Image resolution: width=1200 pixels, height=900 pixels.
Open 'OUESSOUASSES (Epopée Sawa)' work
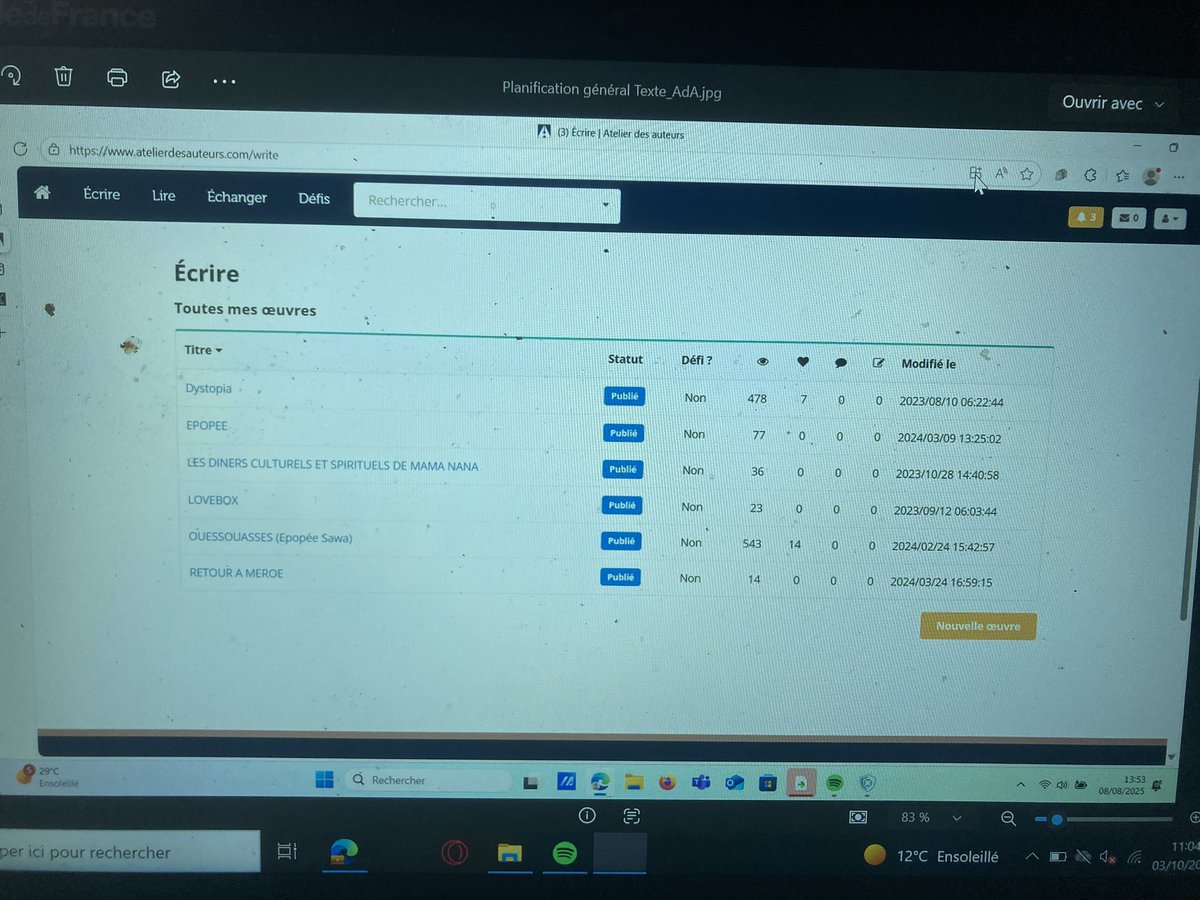(x=270, y=538)
